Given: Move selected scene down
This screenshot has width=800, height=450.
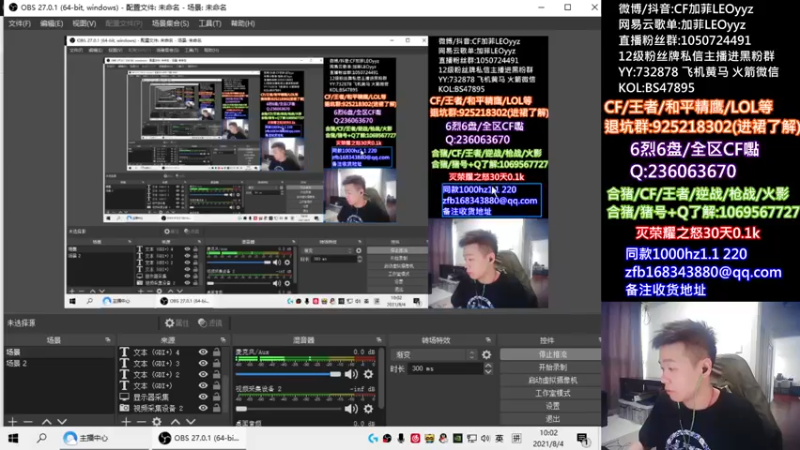Looking at the screenshot, I should pyautogui.click(x=62, y=422).
